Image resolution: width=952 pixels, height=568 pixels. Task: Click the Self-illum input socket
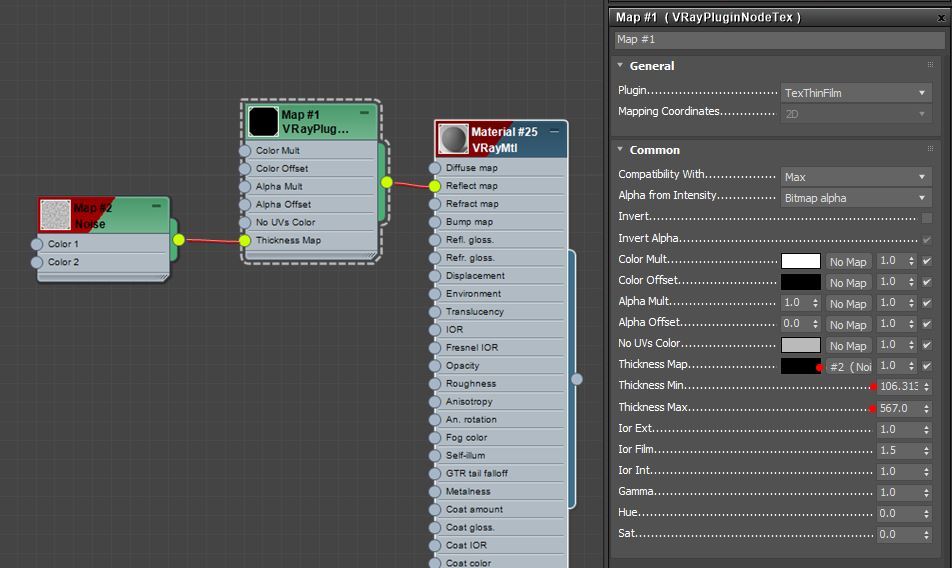tap(435, 456)
